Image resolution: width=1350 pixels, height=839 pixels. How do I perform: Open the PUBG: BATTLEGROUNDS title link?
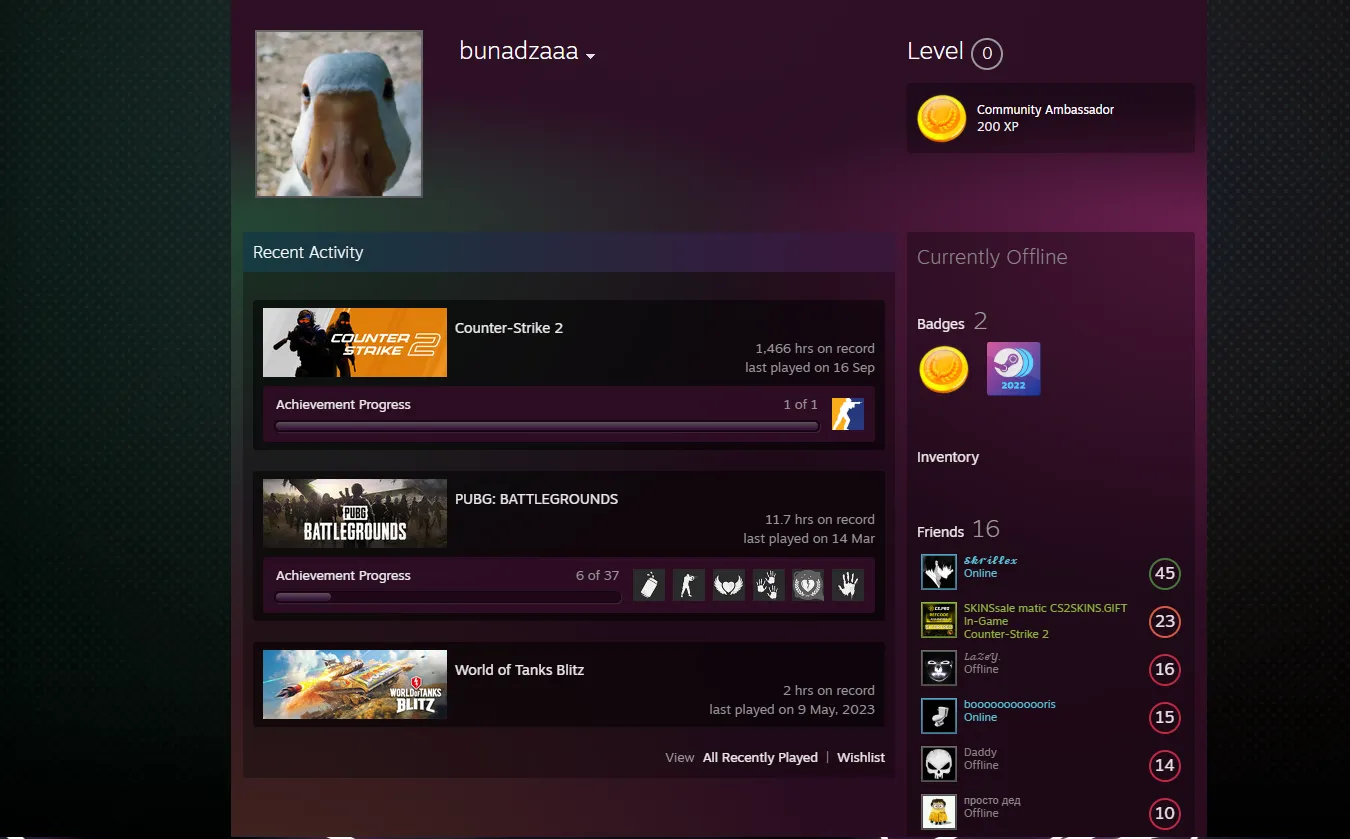(536, 499)
